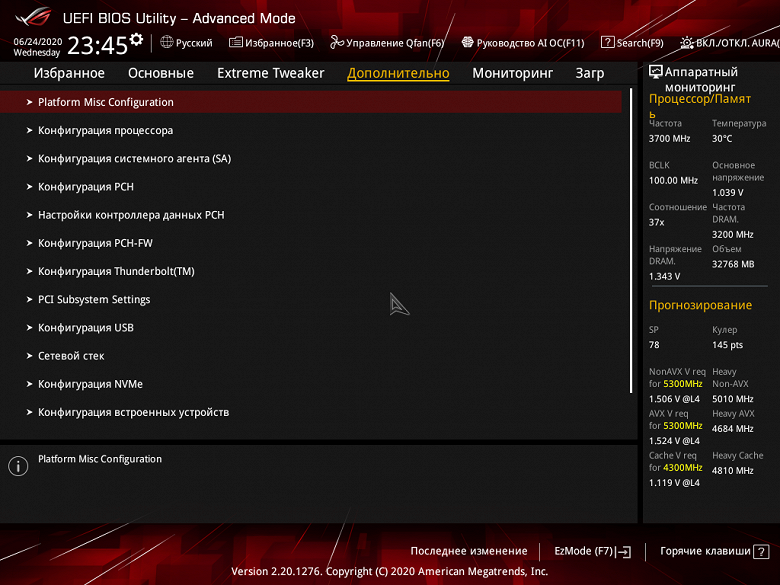
Task: Click Последнее изменение button
Action: tap(469, 551)
